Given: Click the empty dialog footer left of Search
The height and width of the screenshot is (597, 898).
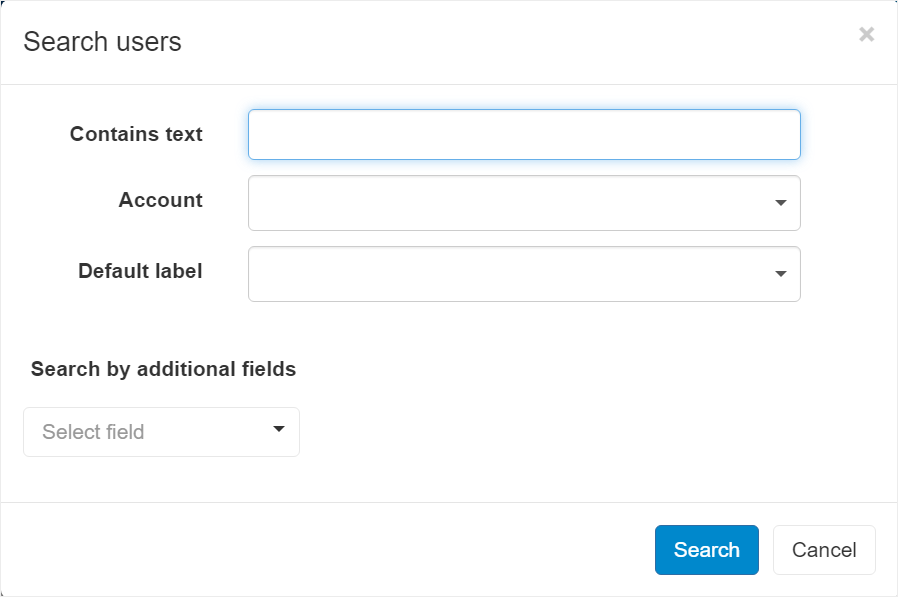Looking at the screenshot, I should [x=330, y=550].
